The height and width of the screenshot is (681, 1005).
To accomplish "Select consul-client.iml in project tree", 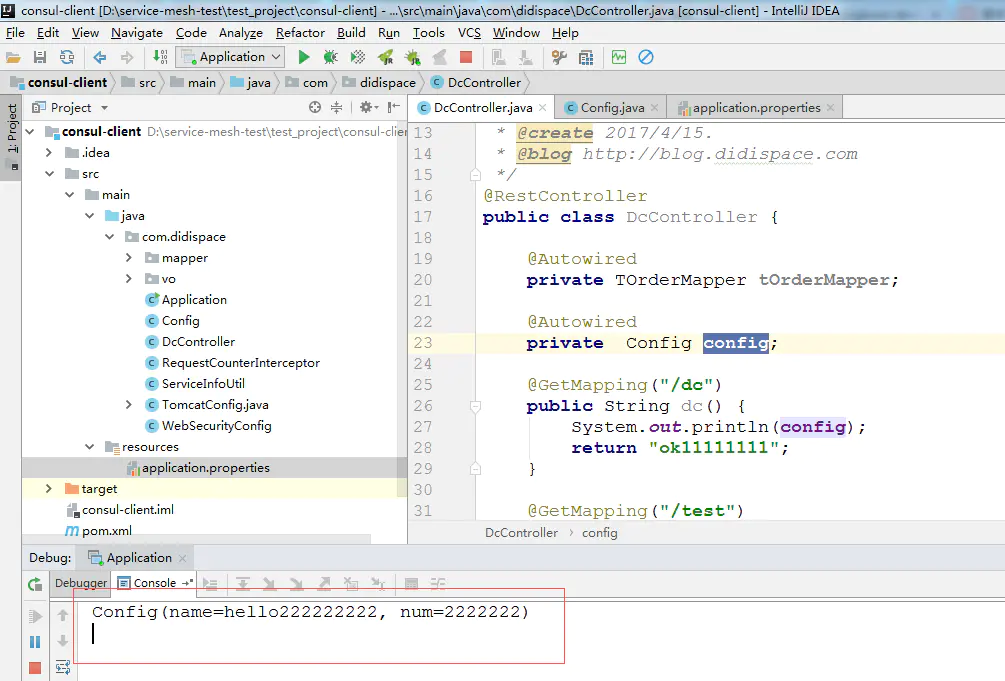I will (128, 510).
